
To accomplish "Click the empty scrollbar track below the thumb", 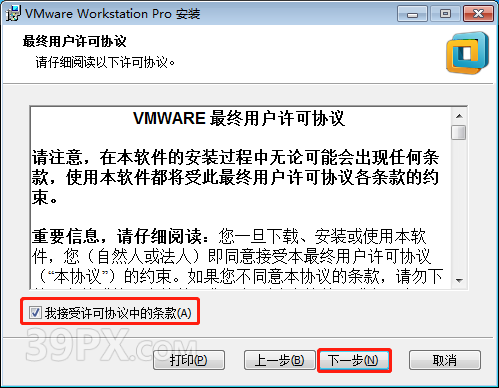I will [x=459, y=207].
